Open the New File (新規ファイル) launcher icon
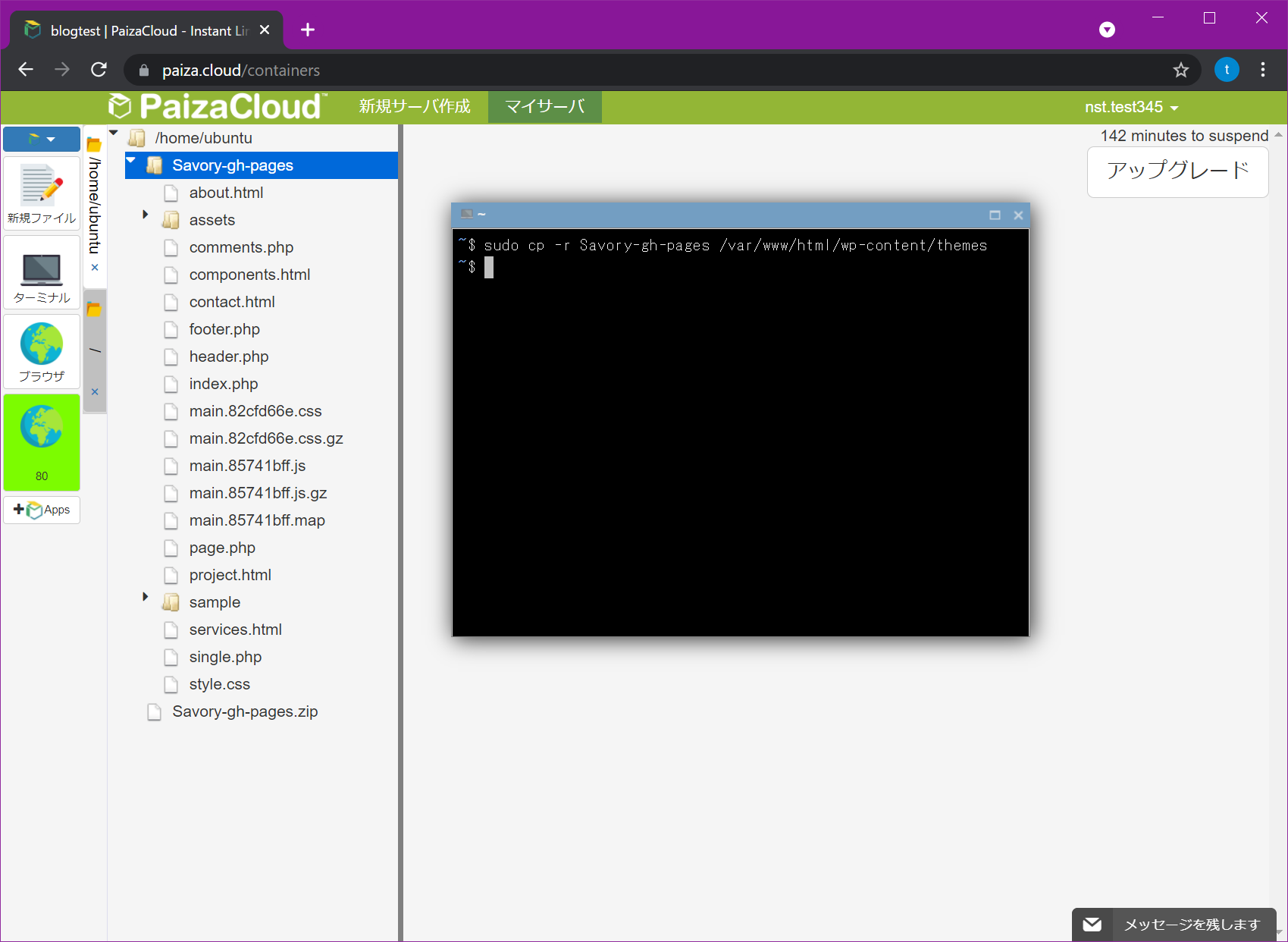The width and height of the screenshot is (1288, 942). pos(42,194)
